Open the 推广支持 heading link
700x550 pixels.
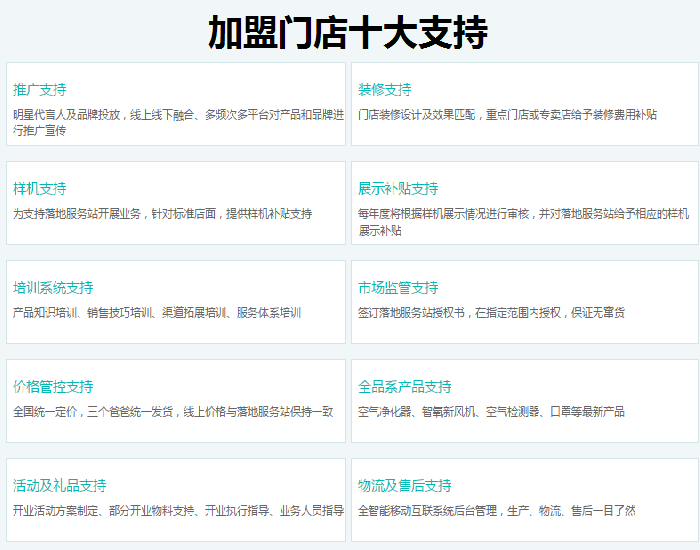(40, 90)
